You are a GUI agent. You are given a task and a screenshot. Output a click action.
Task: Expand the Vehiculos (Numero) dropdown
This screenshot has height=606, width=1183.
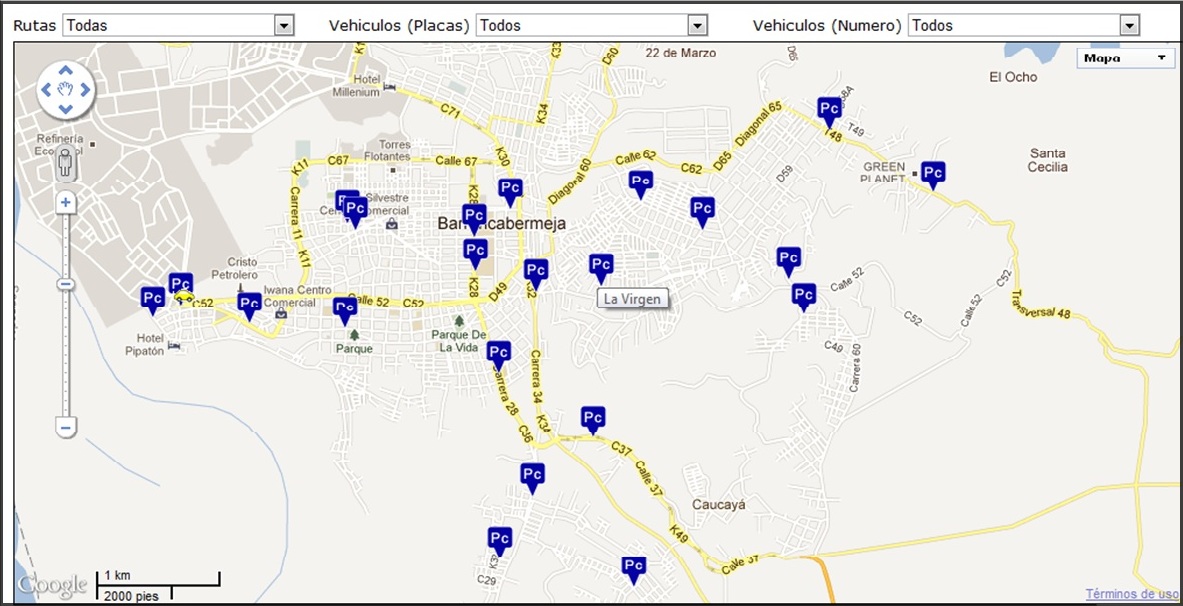pos(1024,26)
